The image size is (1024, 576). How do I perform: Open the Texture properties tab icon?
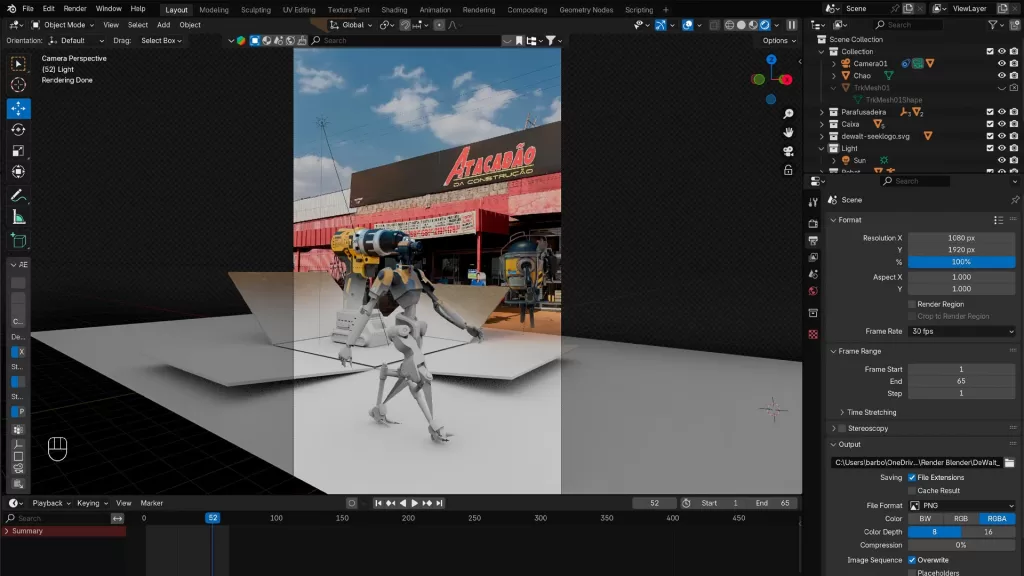coord(813,334)
